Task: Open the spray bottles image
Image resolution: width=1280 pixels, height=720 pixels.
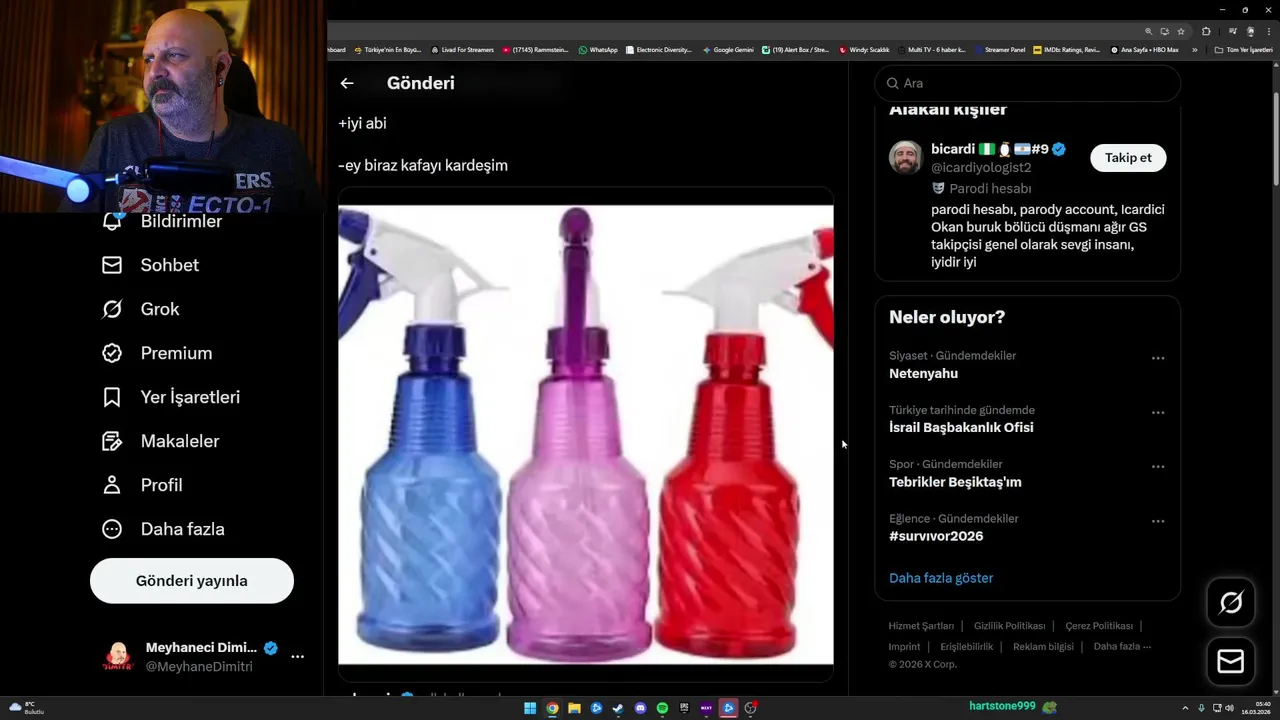Action: point(586,435)
